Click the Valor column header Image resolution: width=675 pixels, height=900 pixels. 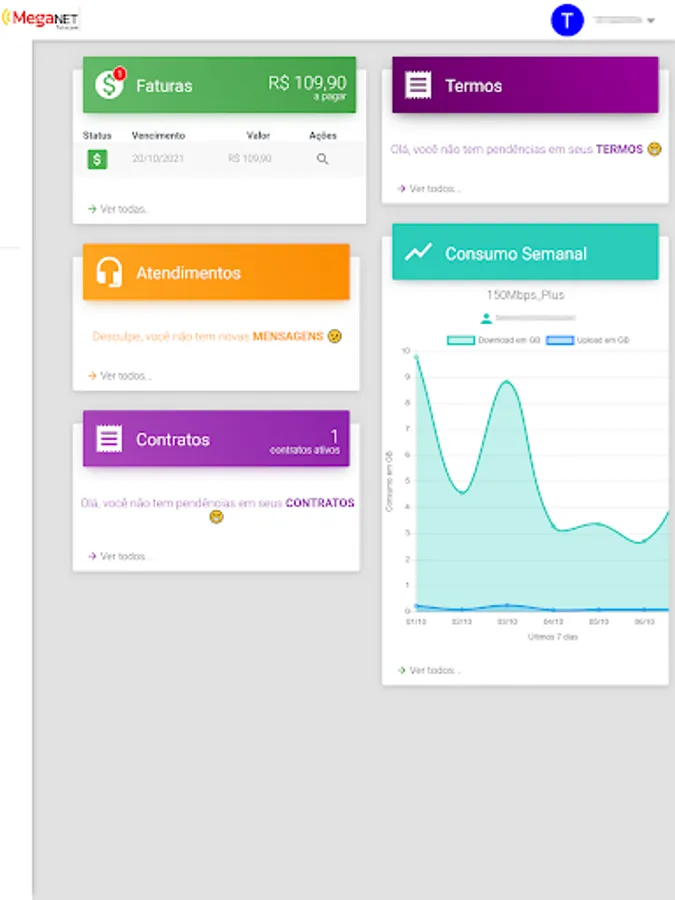click(258, 135)
